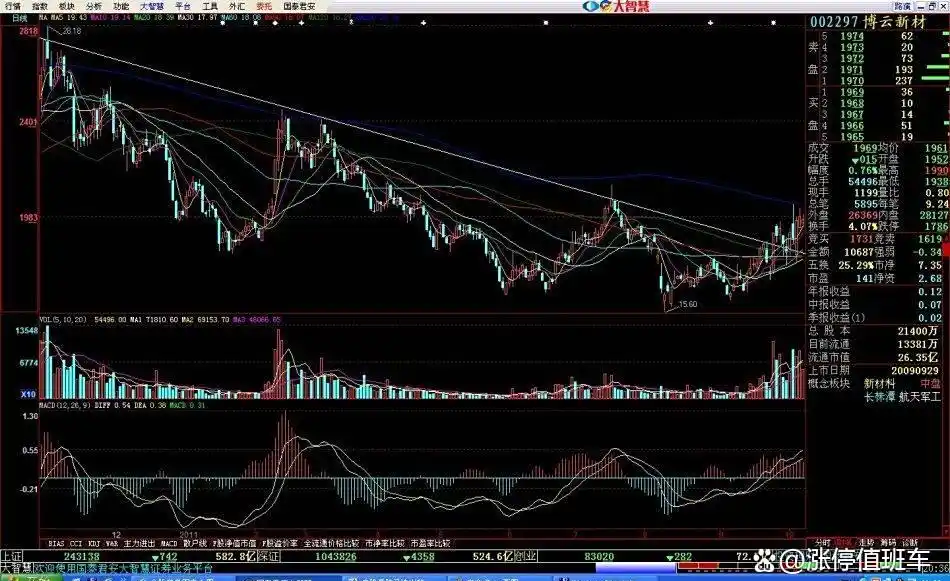The image size is (950, 581).
Task: Open the 平台 menu
Action: point(182,6)
